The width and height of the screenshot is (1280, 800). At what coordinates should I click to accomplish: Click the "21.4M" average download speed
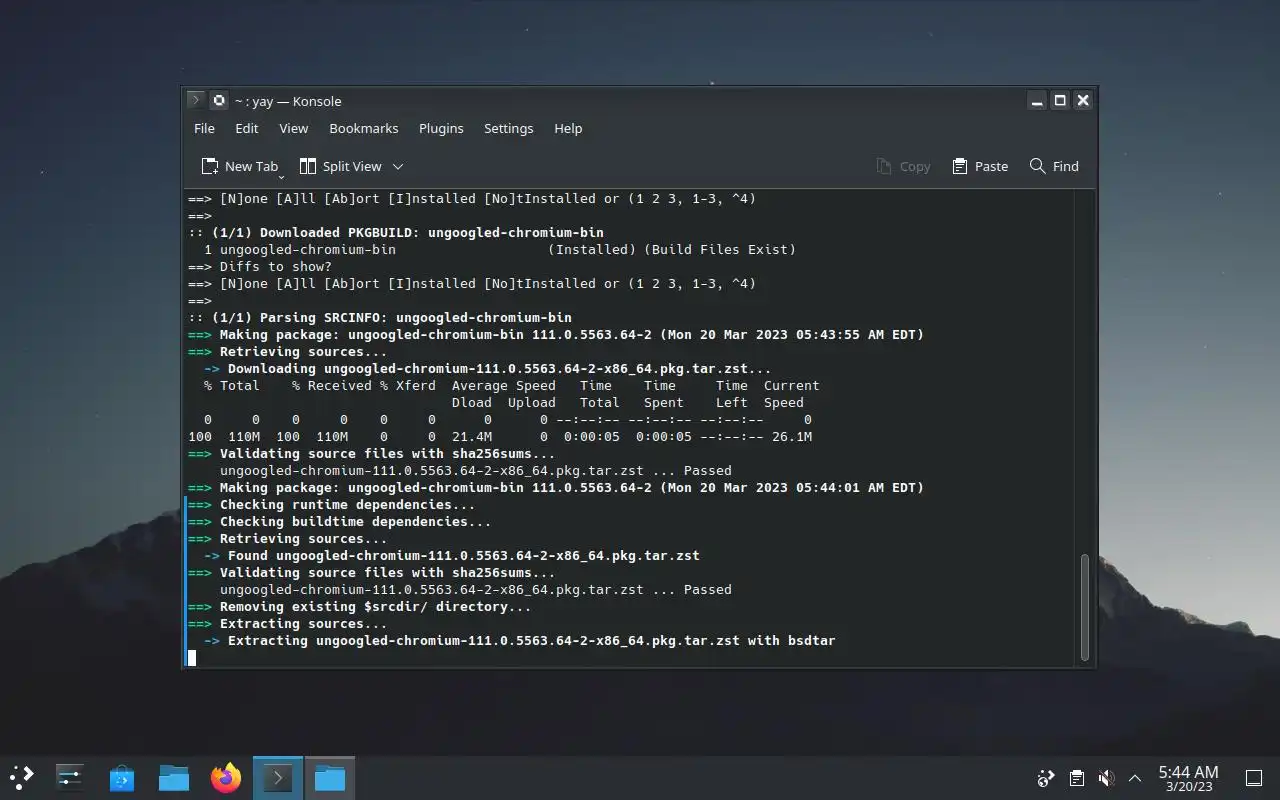pos(471,436)
